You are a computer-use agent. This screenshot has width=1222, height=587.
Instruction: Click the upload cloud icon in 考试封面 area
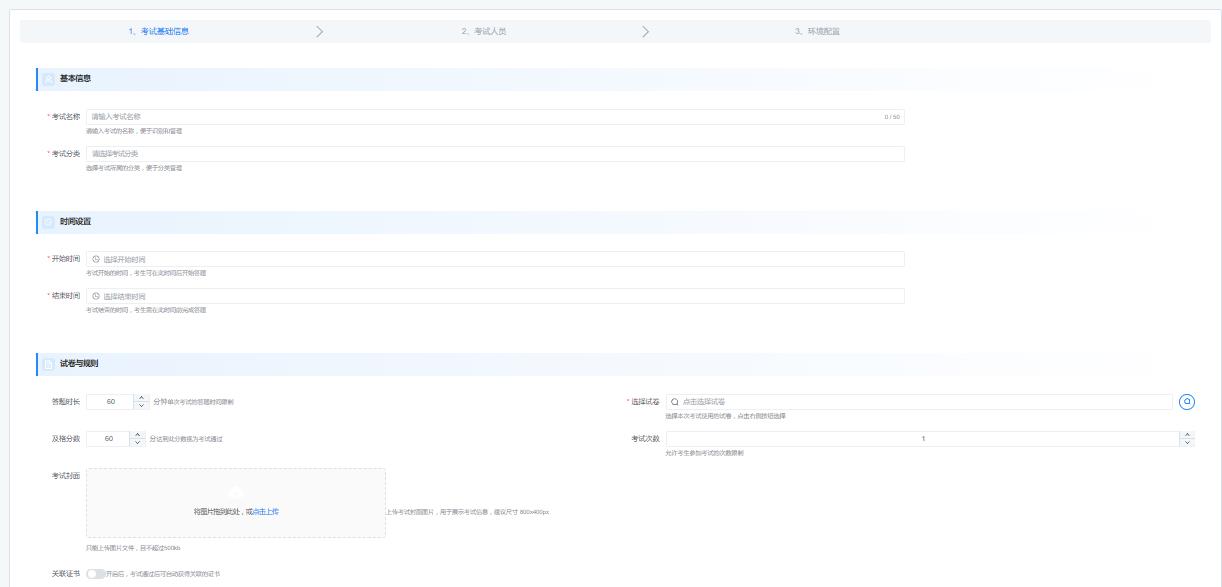(x=236, y=492)
